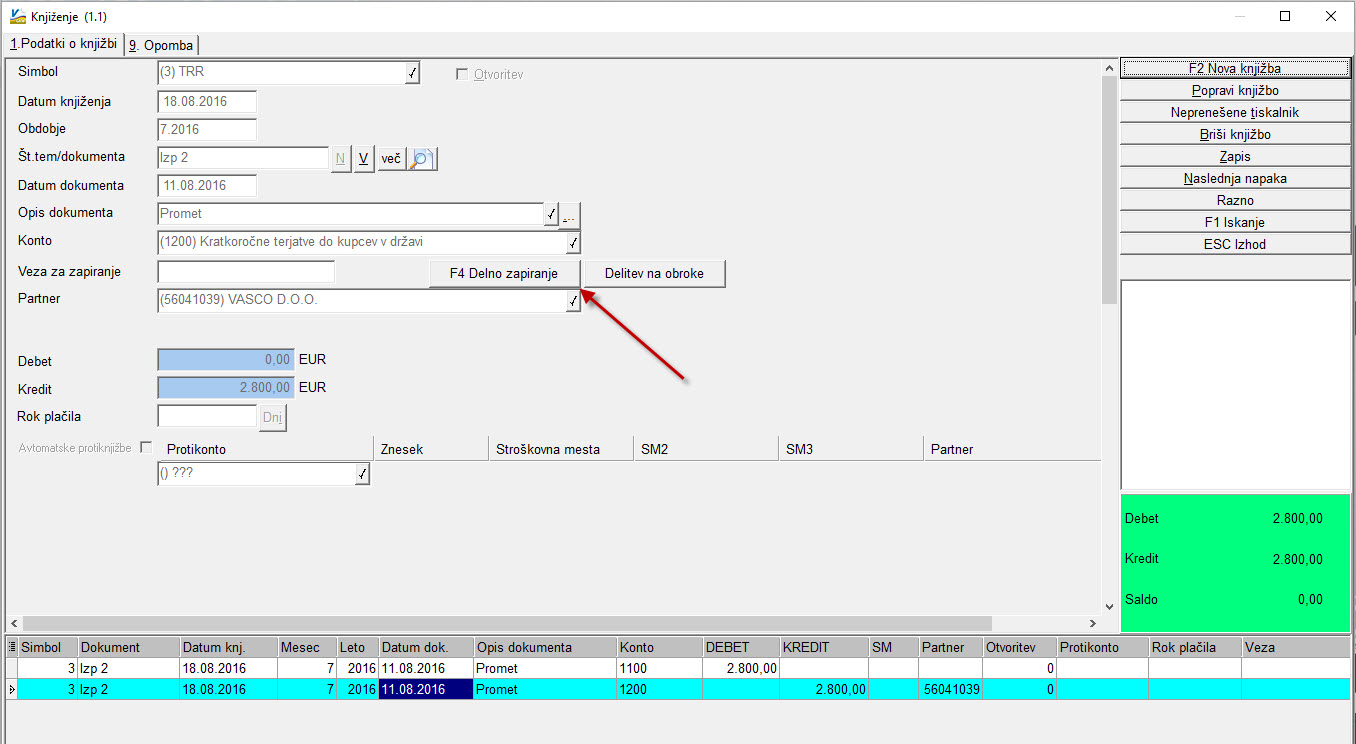Click the Obdobje field

click(x=207, y=130)
